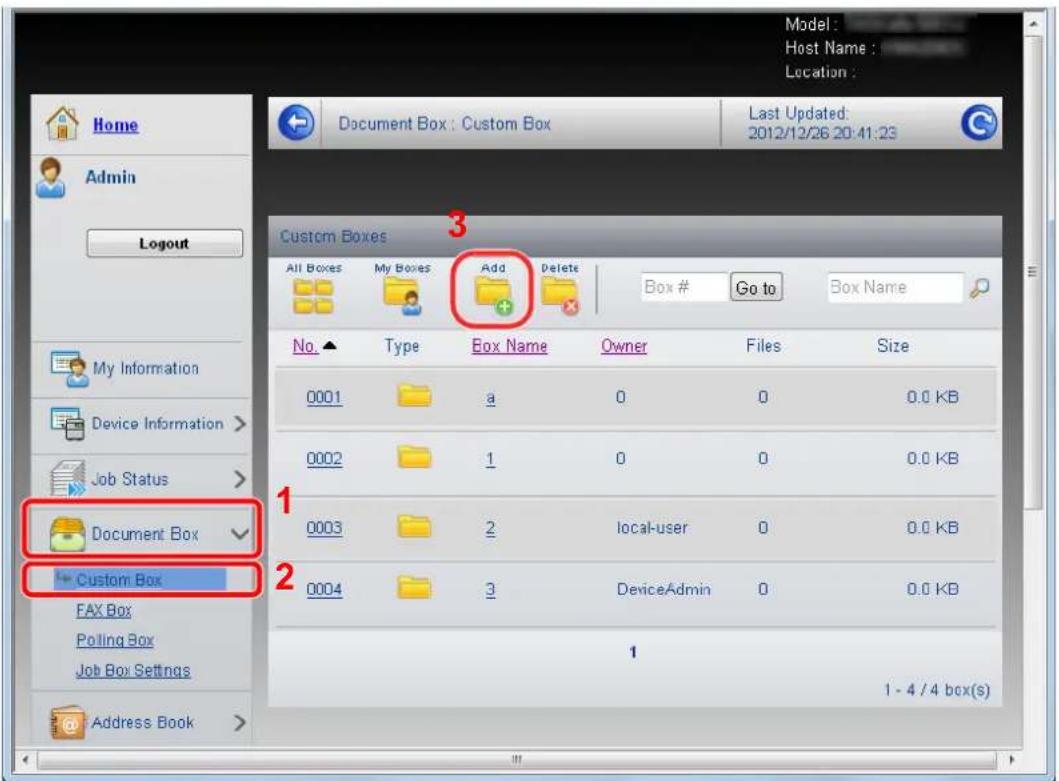Image resolution: width=1059 pixels, height=781 pixels.
Task: Click the Device Information icon
Action: (x=68, y=424)
